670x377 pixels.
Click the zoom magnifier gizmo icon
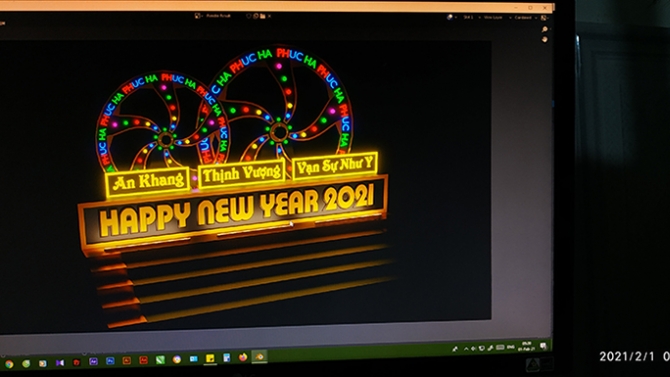click(x=545, y=29)
